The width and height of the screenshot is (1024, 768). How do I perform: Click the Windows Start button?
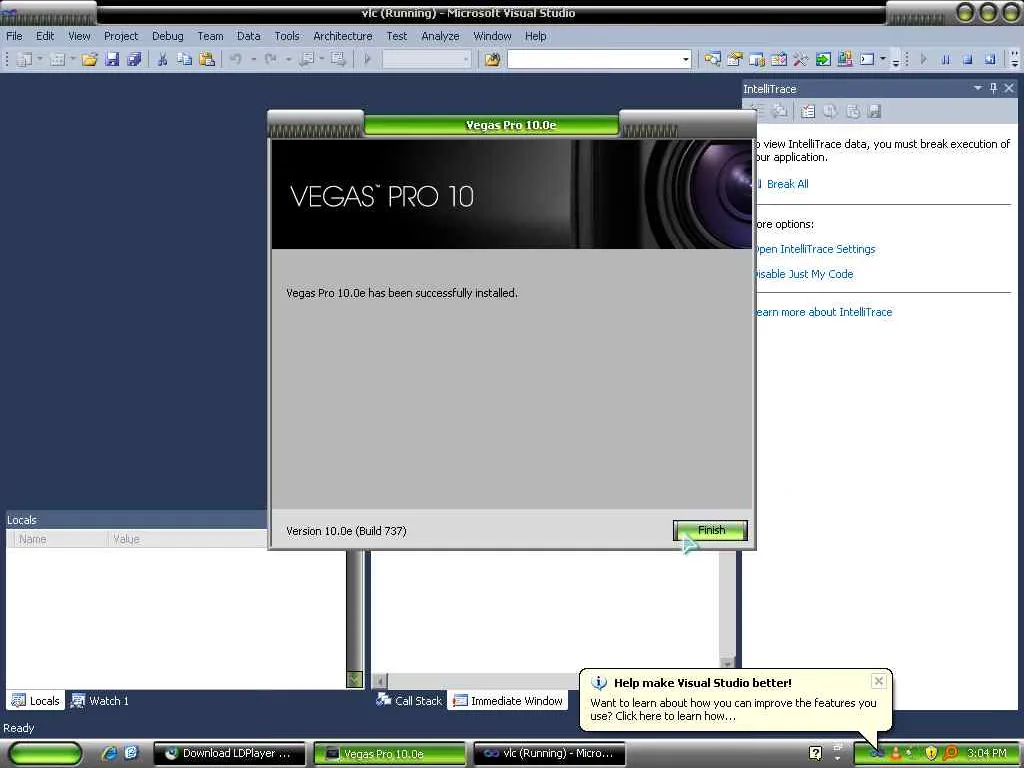pyautogui.click(x=44, y=754)
